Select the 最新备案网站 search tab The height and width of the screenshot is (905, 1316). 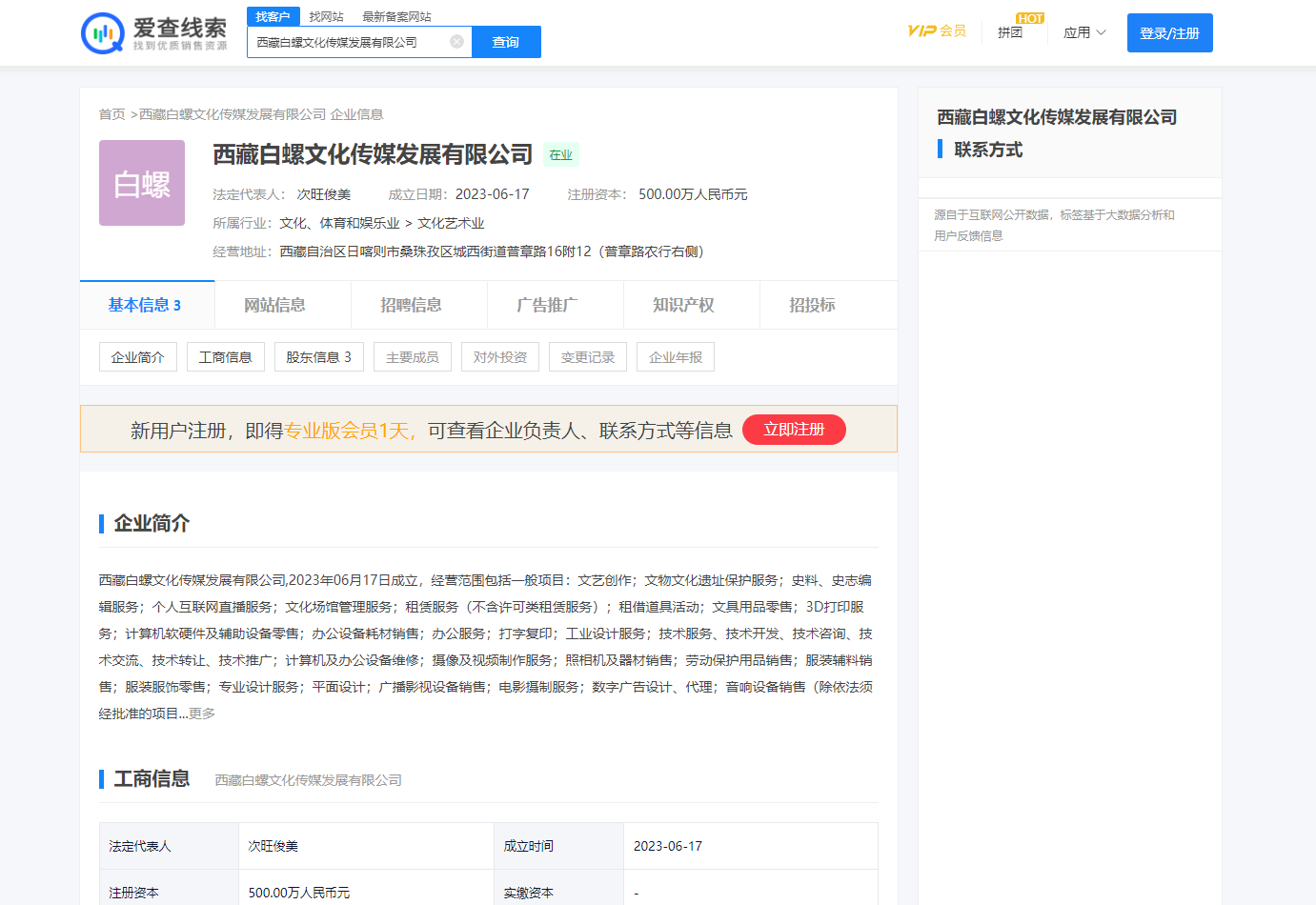click(396, 16)
